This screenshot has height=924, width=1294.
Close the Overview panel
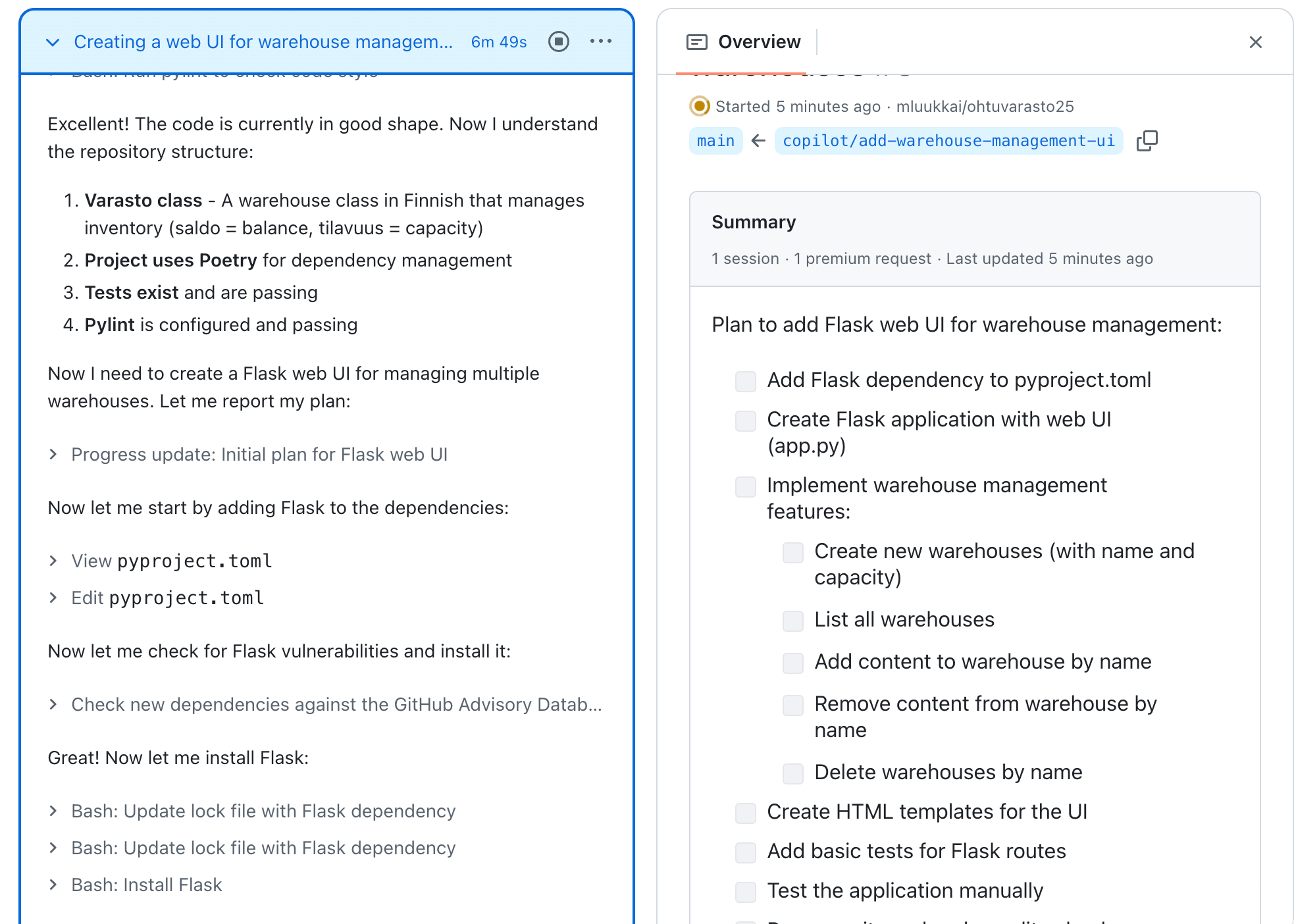[x=1255, y=42]
